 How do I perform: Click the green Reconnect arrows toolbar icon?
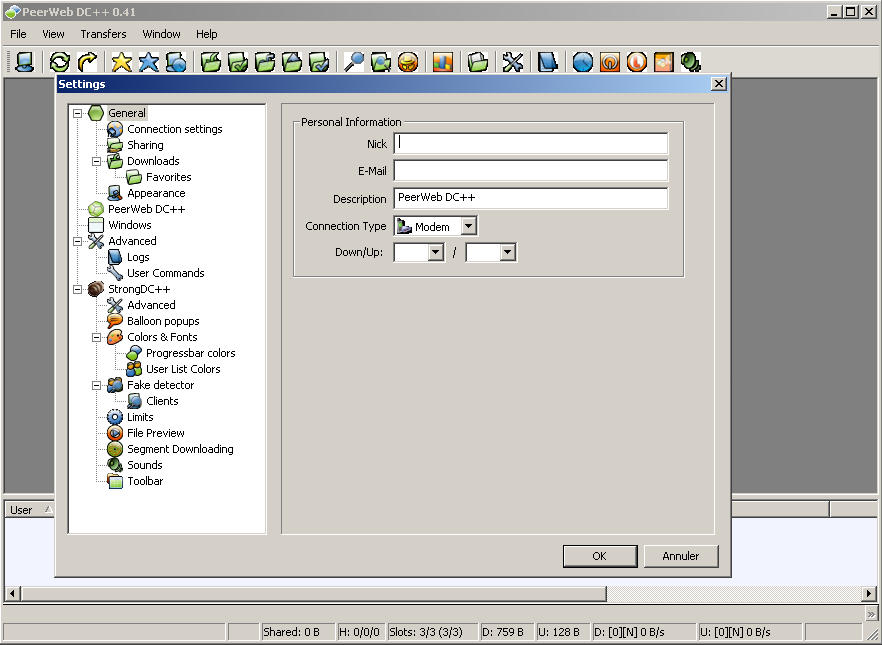pos(60,62)
